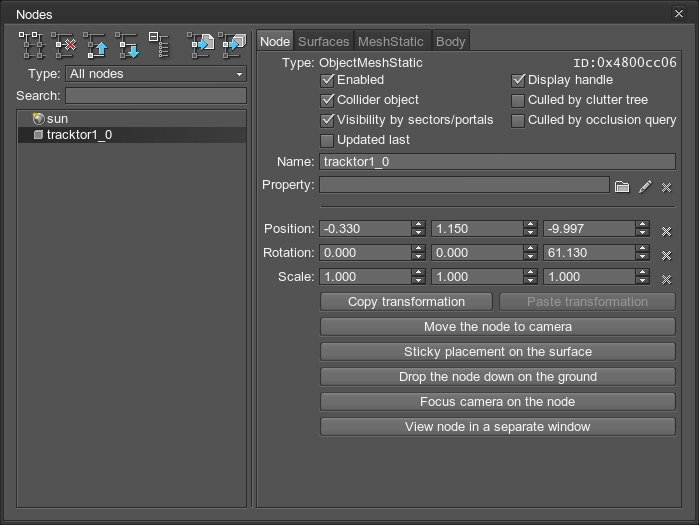Switch to the Surfaces tab
699x525 pixels.
323,41
